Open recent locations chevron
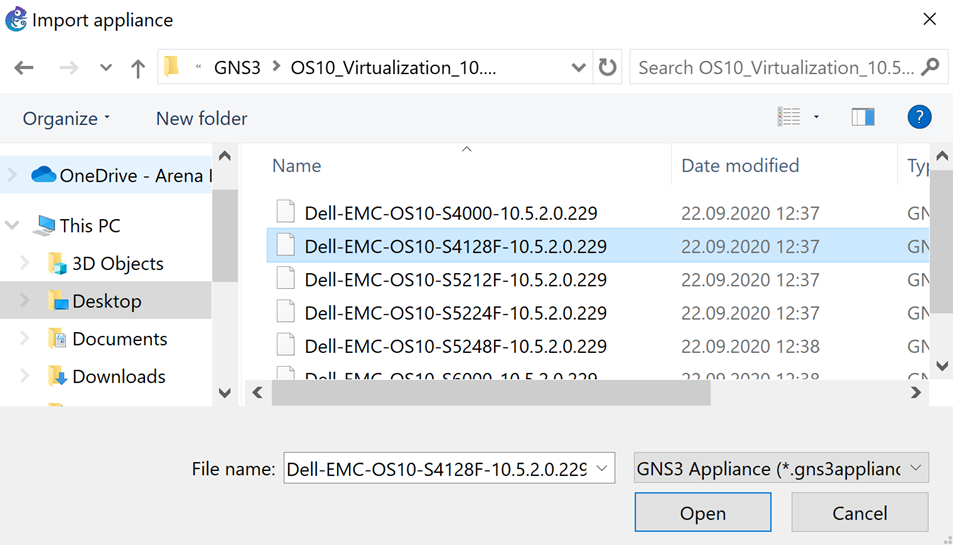 [106, 67]
